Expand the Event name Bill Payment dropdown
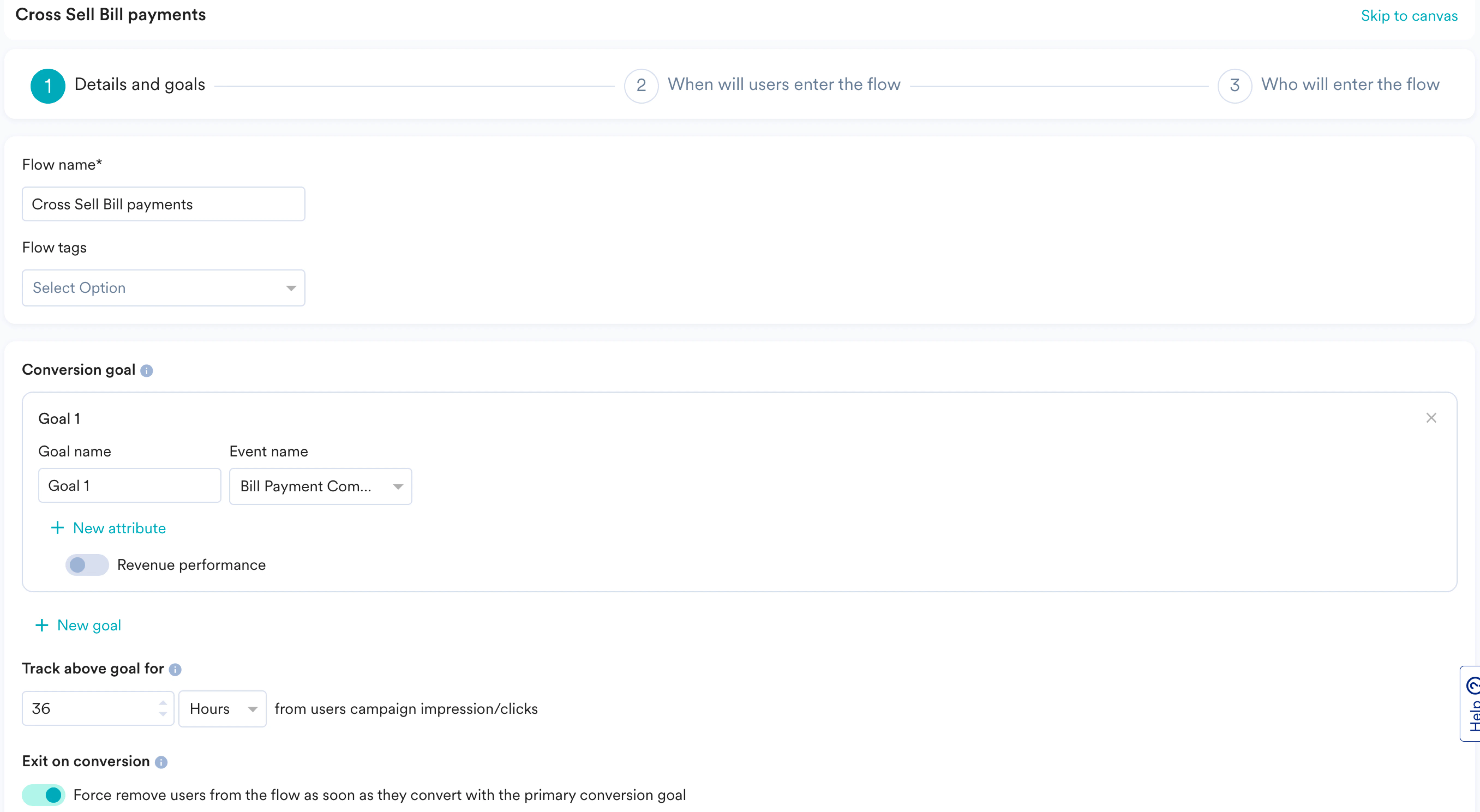The image size is (1480, 812). click(x=320, y=486)
